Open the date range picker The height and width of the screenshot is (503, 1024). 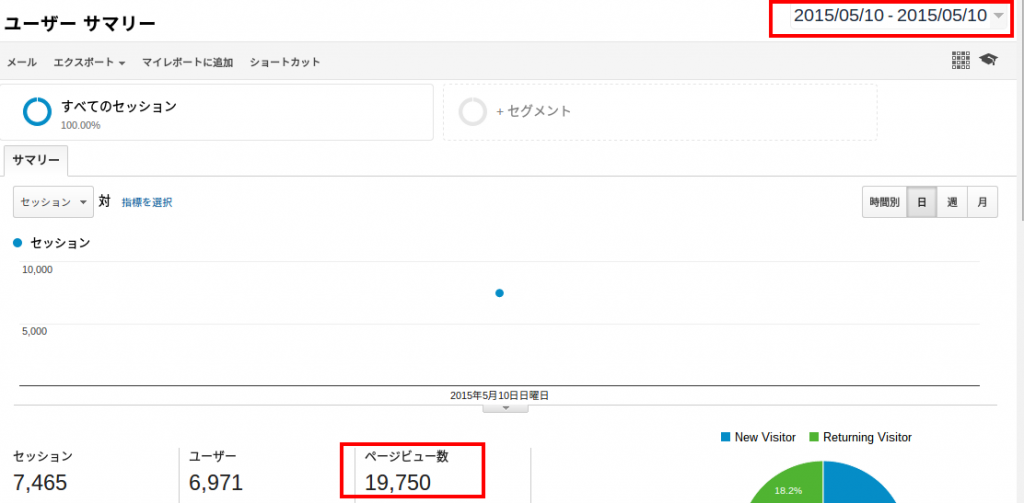[x=899, y=16]
